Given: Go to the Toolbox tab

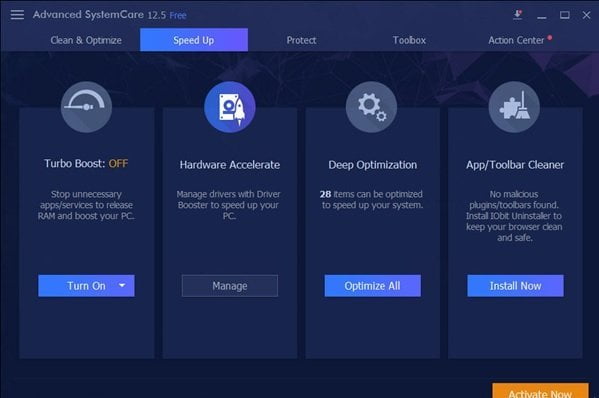Looking at the screenshot, I should pyautogui.click(x=409, y=40).
